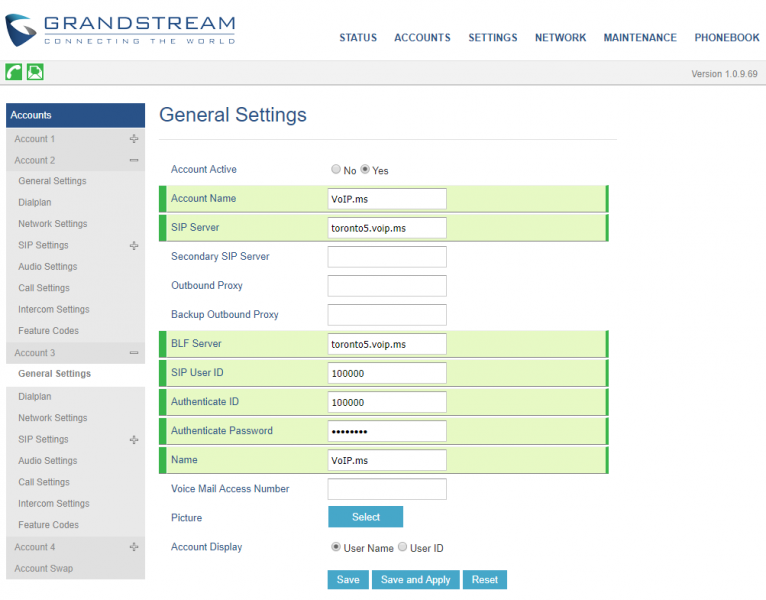
Task: Open General Settings under Account 2
Action: [x=52, y=181]
